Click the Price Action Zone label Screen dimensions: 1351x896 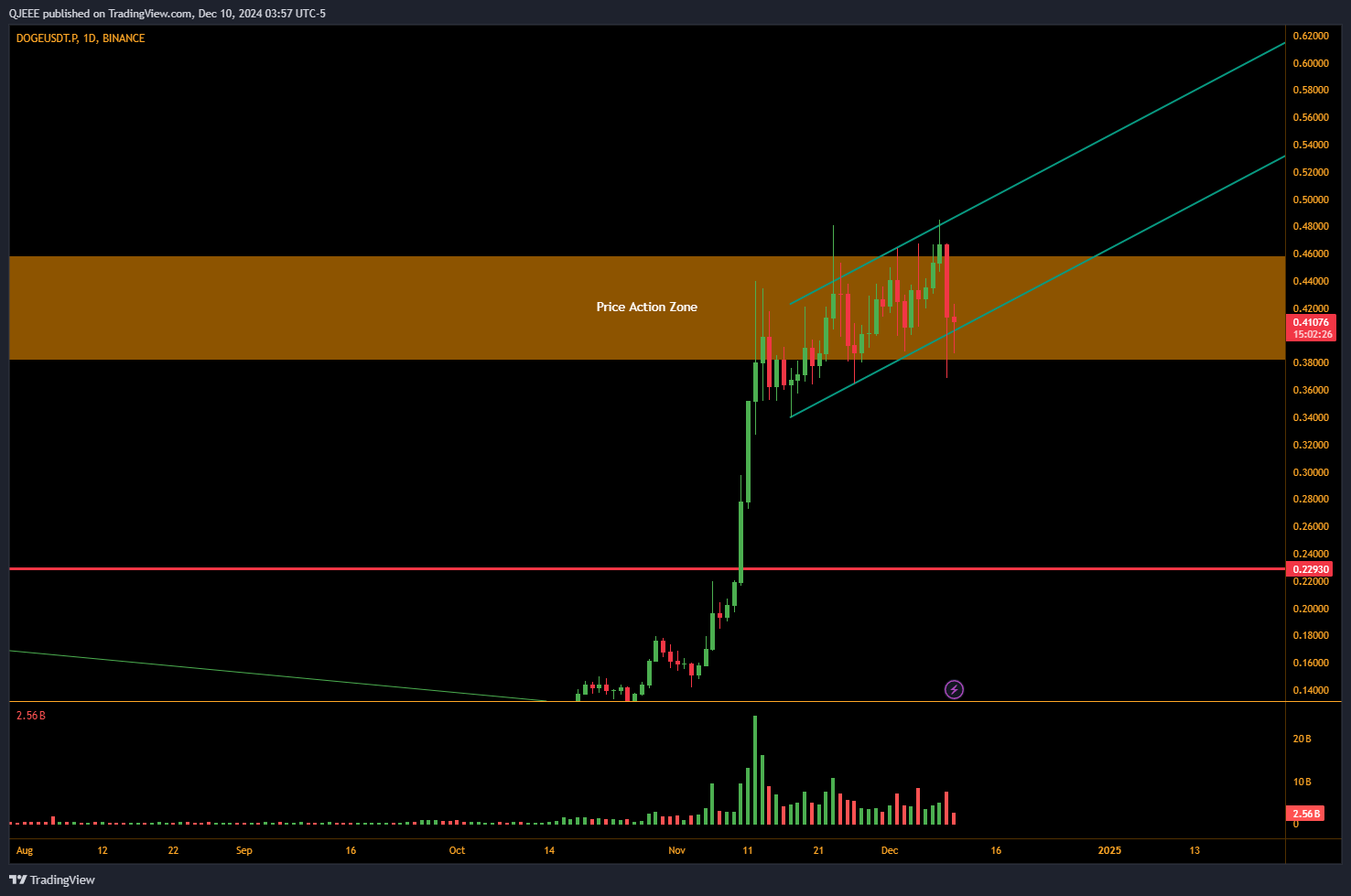point(646,307)
